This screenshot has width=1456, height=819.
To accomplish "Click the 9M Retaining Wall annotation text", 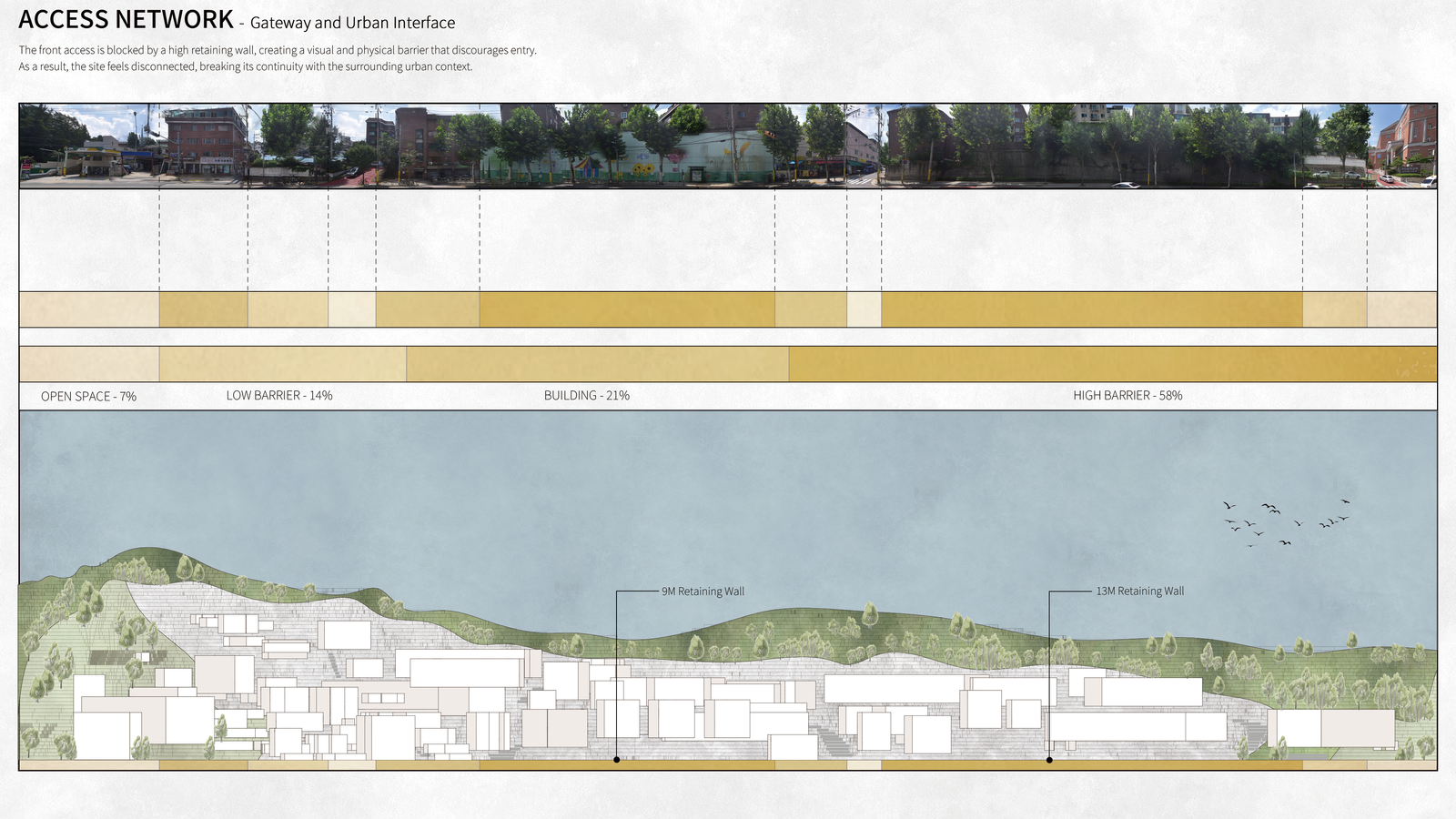I will (703, 591).
